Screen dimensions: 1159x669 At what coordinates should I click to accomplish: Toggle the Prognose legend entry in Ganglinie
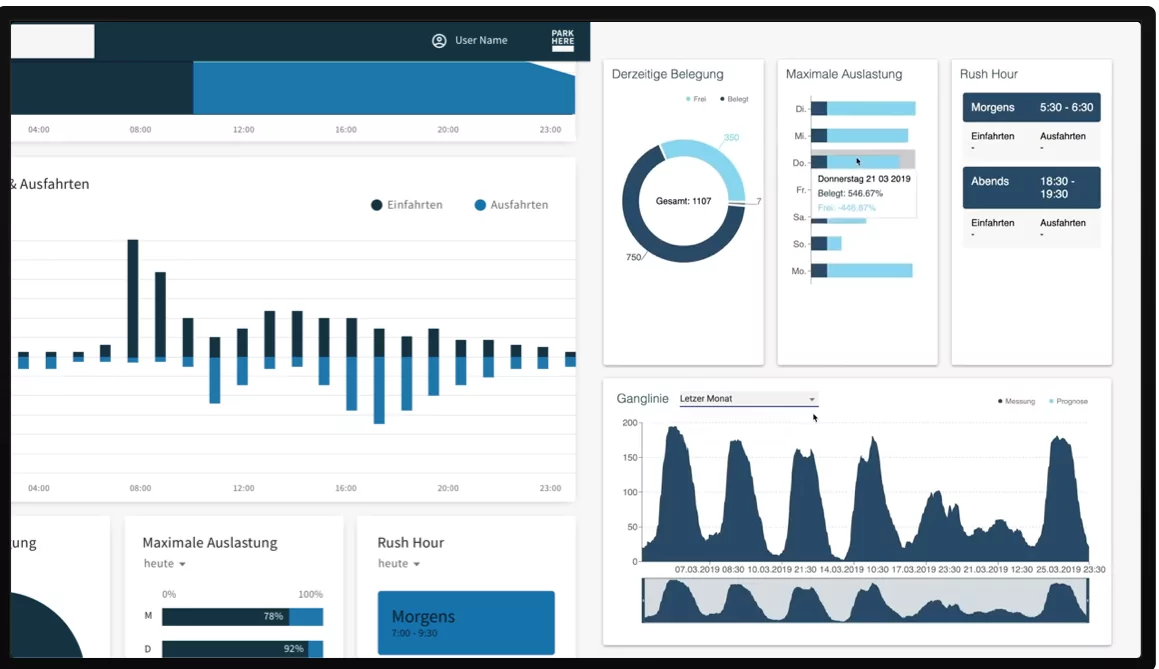pos(1068,401)
